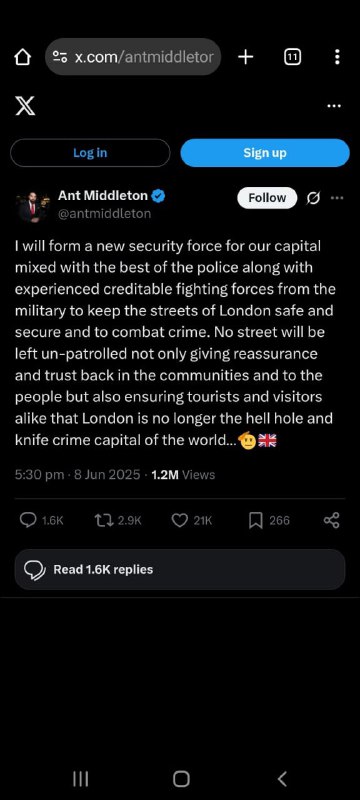Open the @antmiddleton handle link
The image size is (360, 800).
point(105,214)
